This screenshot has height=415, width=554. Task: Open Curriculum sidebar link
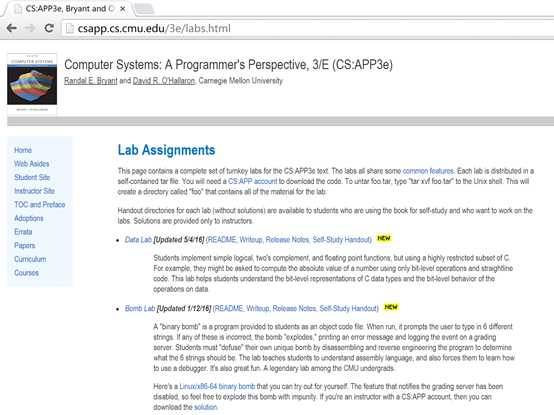pos(30,259)
